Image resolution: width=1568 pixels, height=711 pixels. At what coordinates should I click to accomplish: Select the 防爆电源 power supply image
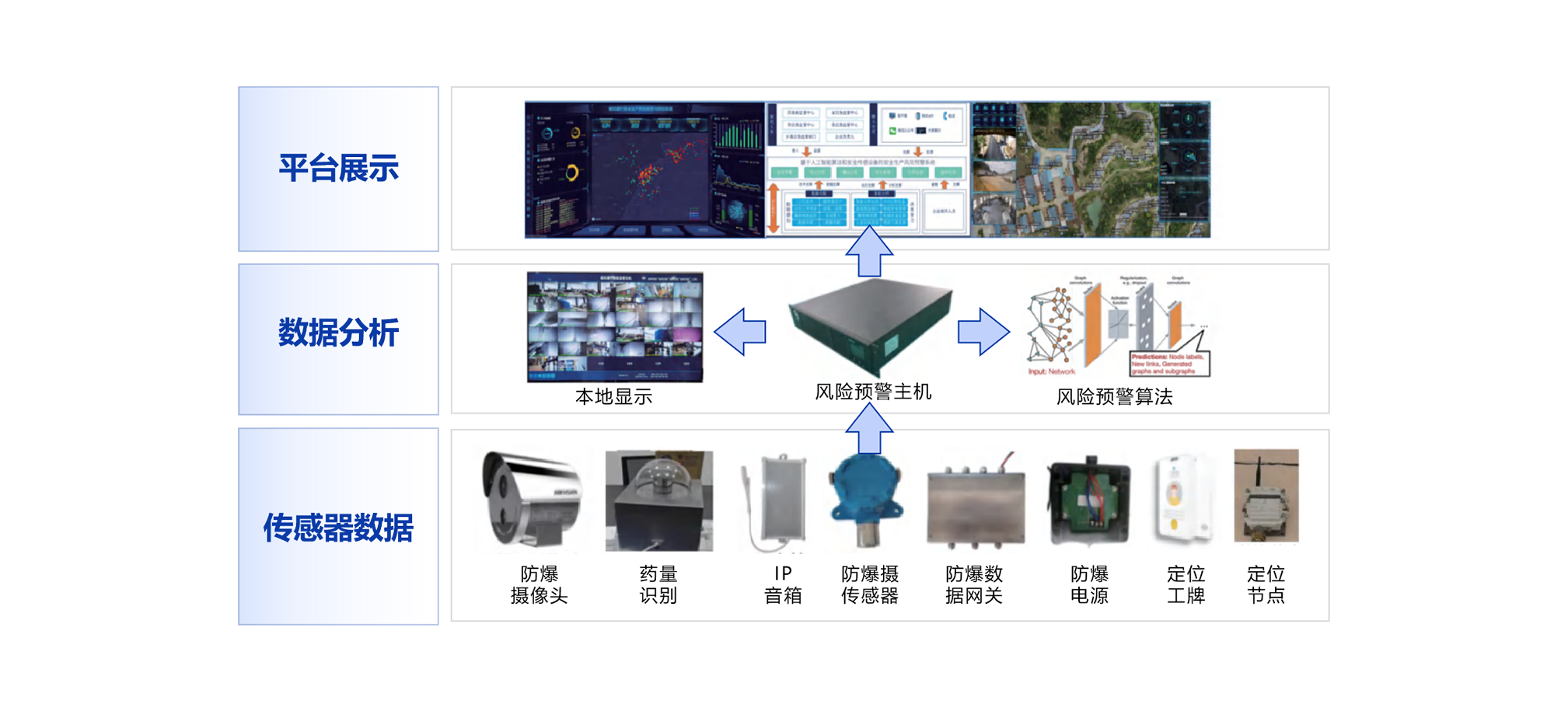(1088, 500)
